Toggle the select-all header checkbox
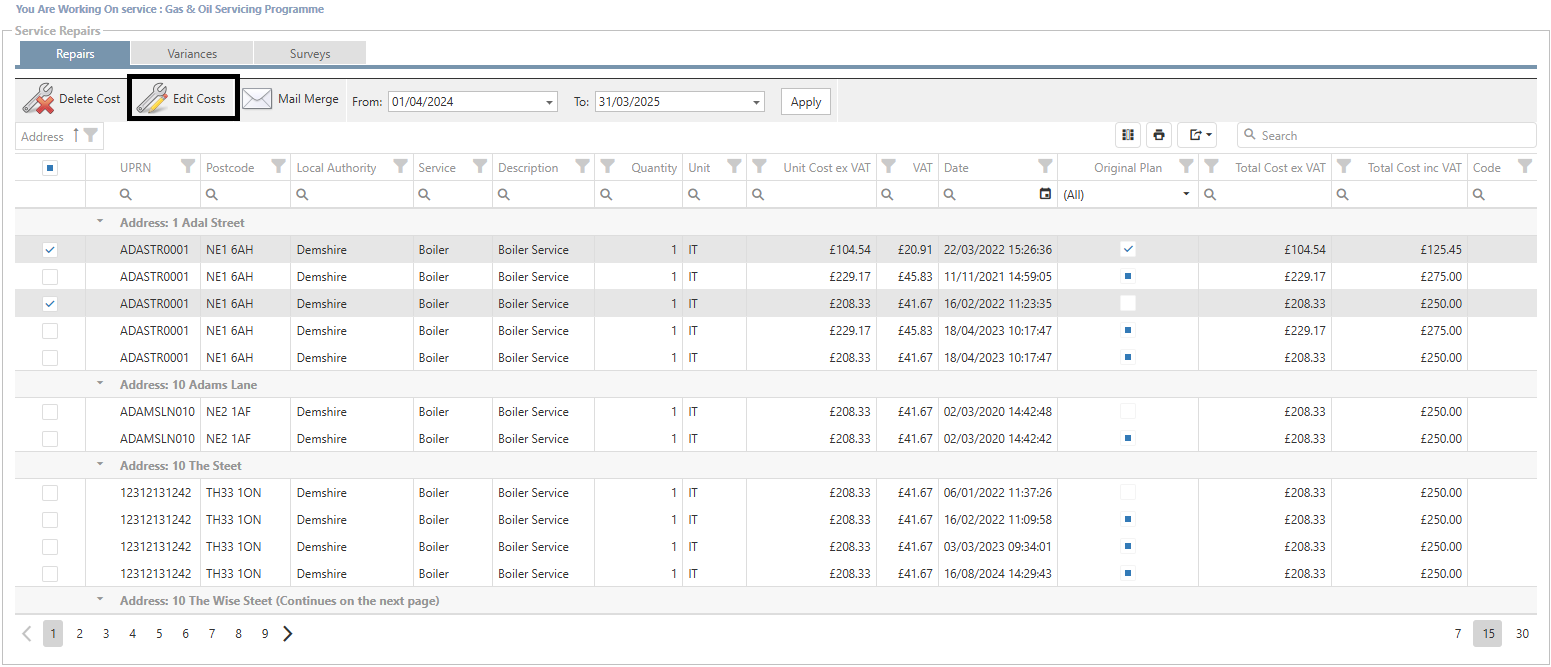Viewport: 1551px width, 667px height. click(50, 168)
